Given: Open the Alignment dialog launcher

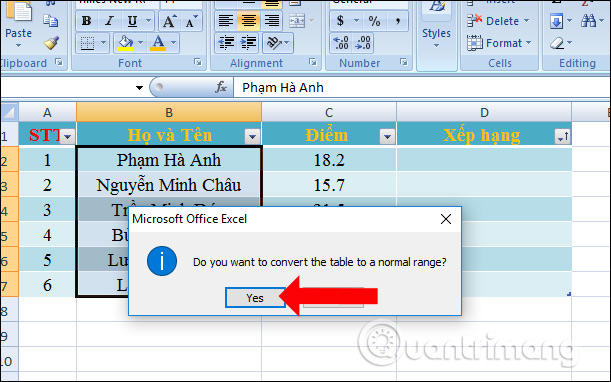Looking at the screenshot, I should tap(313, 62).
